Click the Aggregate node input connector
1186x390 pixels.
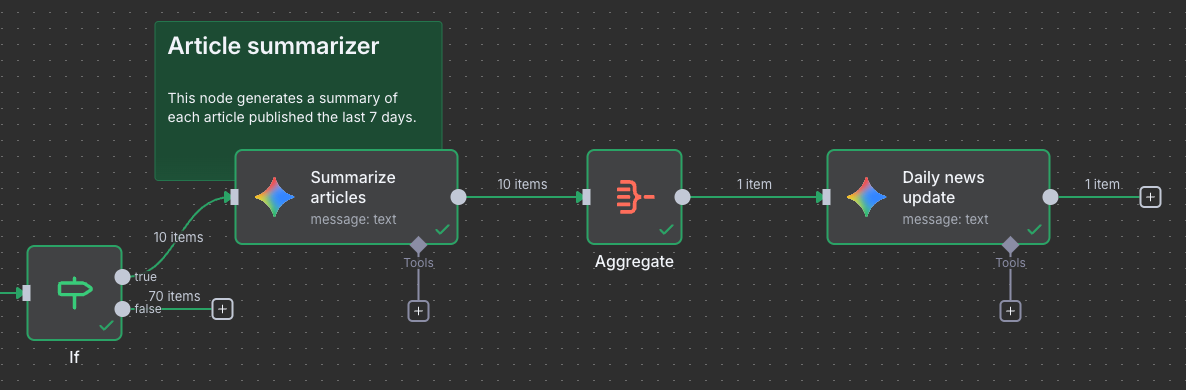[x=586, y=197]
